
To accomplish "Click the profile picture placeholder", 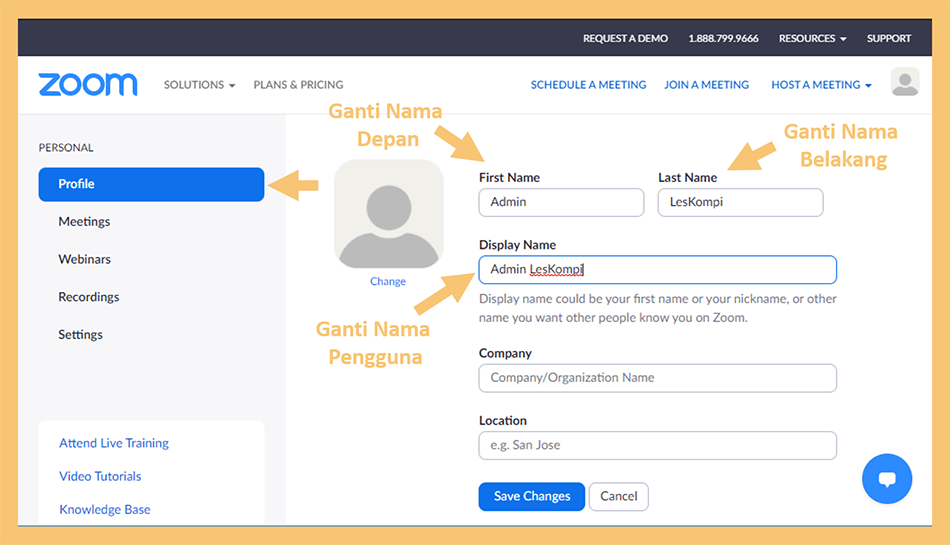I will [389, 214].
